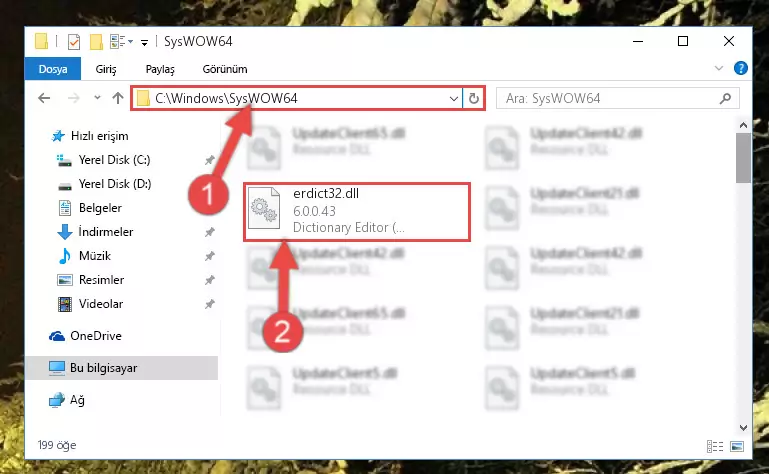Switch to large icons view in status bar

[x=737, y=446]
